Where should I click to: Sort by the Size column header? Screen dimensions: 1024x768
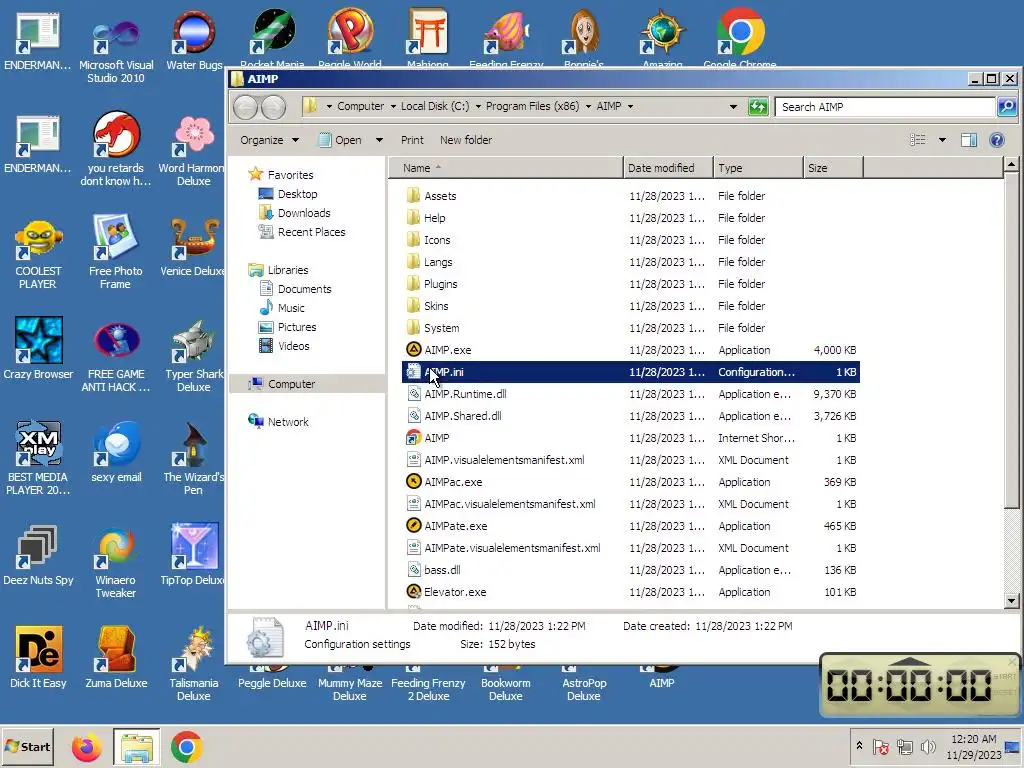point(833,168)
